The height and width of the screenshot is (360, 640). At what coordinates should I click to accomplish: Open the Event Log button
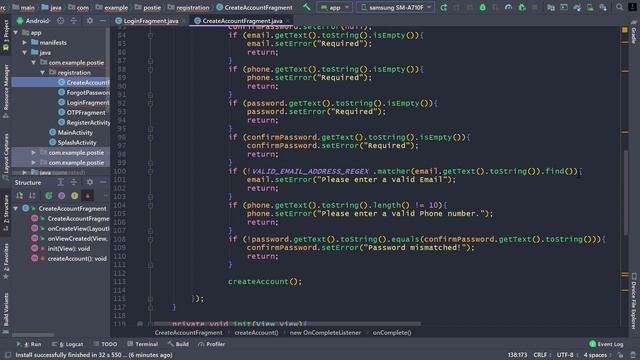(606, 344)
